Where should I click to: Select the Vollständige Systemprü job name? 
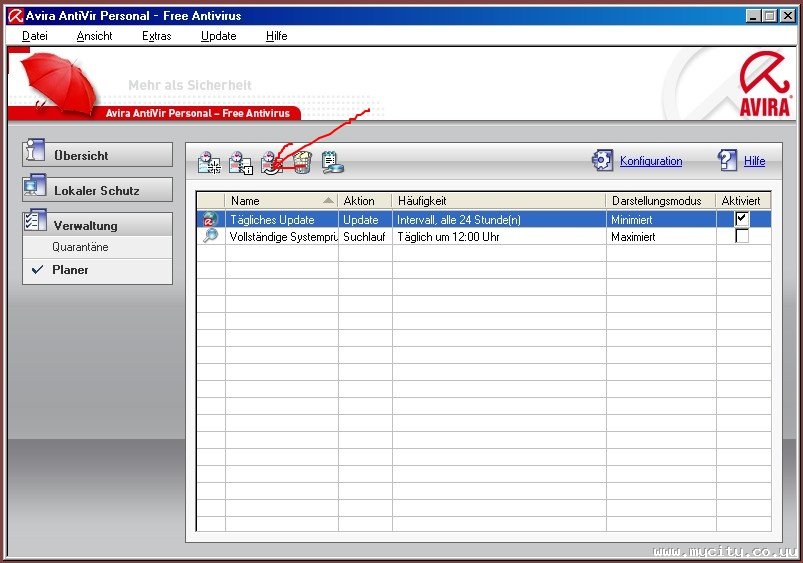283,237
